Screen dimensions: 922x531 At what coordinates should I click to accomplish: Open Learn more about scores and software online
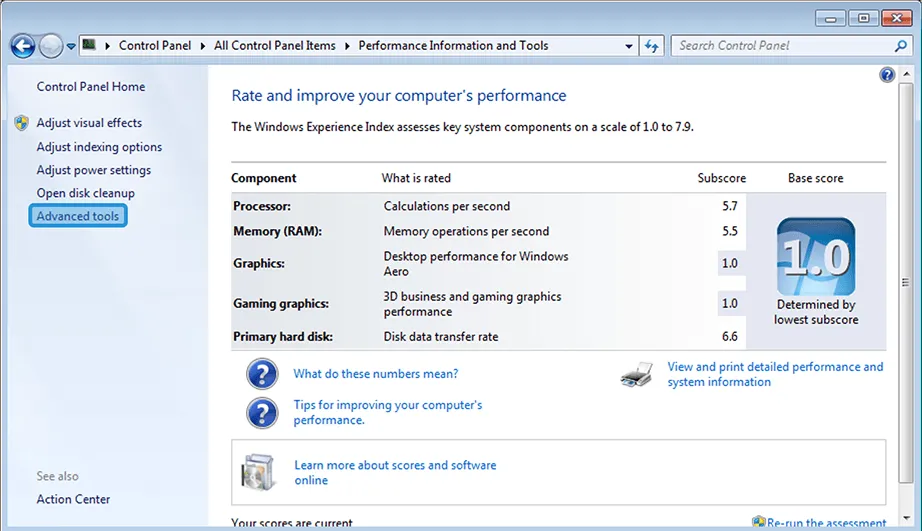point(395,472)
